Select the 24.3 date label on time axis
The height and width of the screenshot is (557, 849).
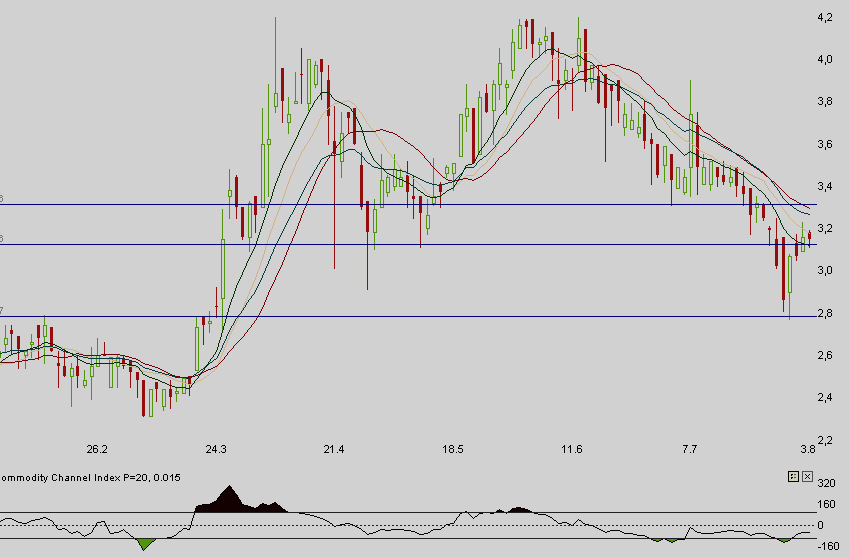215,450
